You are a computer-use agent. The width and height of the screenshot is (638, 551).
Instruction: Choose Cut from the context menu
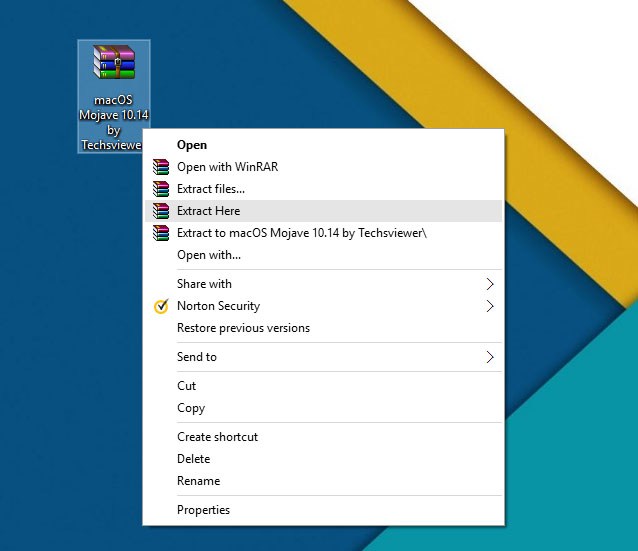pos(323,386)
